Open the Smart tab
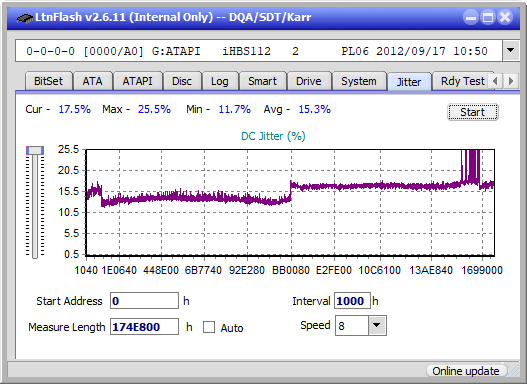Viewport: 527px width, 384px height. [x=262, y=81]
